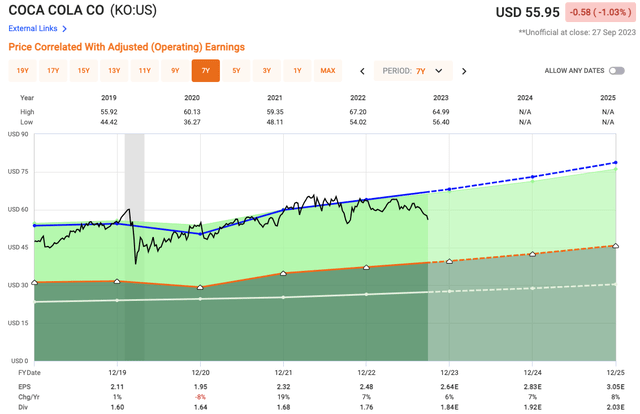Click the 3Y time range button

pyautogui.click(x=267, y=71)
